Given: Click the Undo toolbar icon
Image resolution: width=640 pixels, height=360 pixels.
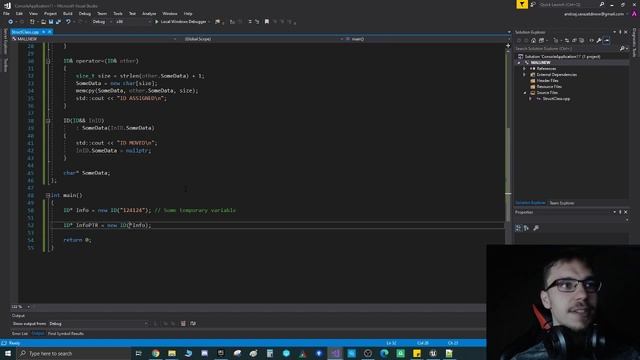Looking at the screenshot, I should (68, 22).
